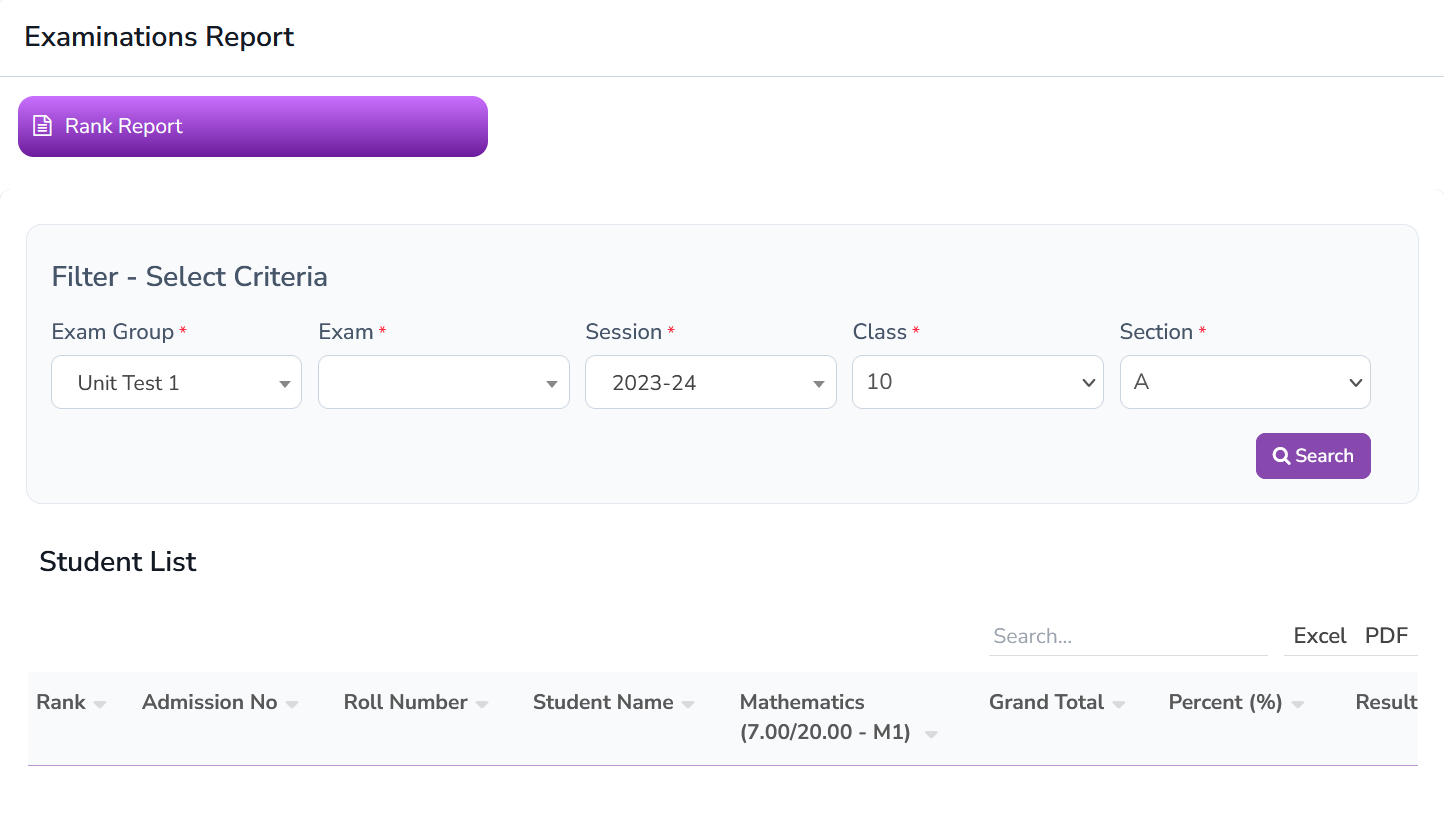Export student list to Excel

pyautogui.click(x=1319, y=636)
